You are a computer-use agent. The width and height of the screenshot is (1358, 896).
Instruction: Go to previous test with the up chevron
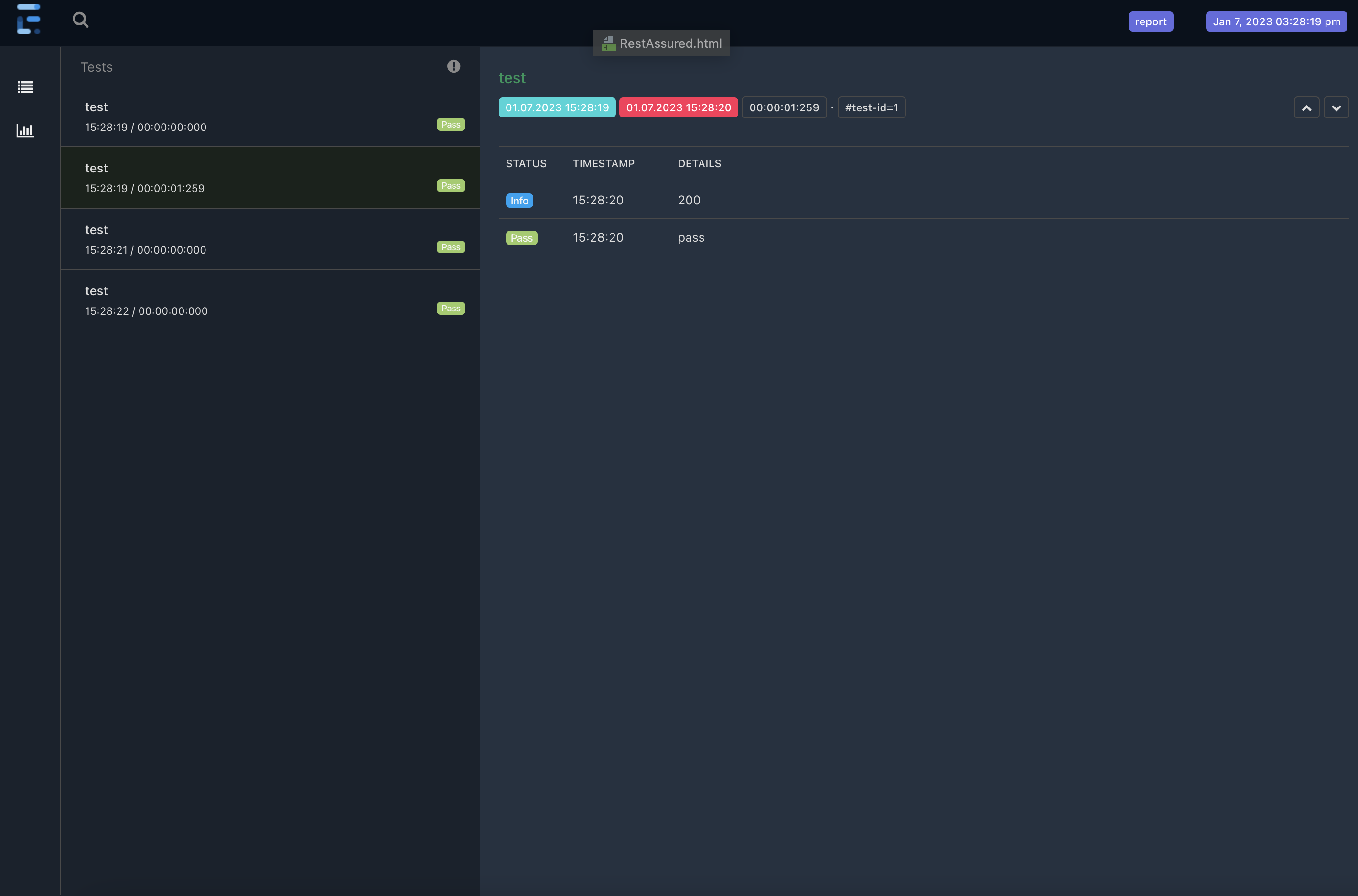(x=1306, y=107)
